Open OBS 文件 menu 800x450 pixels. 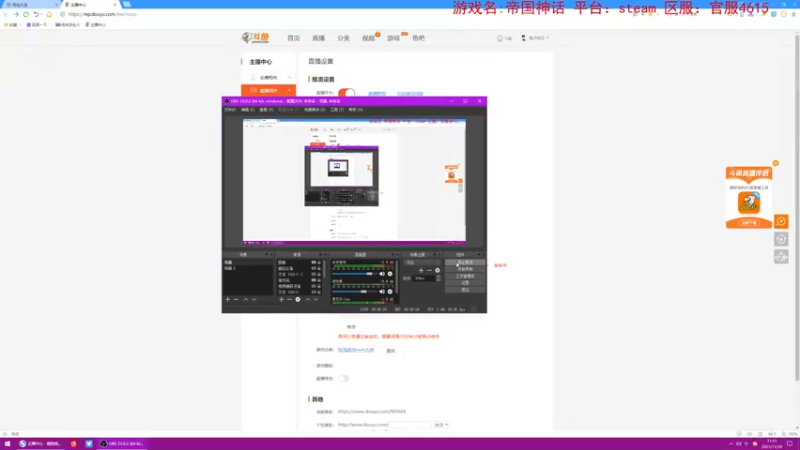(230, 110)
